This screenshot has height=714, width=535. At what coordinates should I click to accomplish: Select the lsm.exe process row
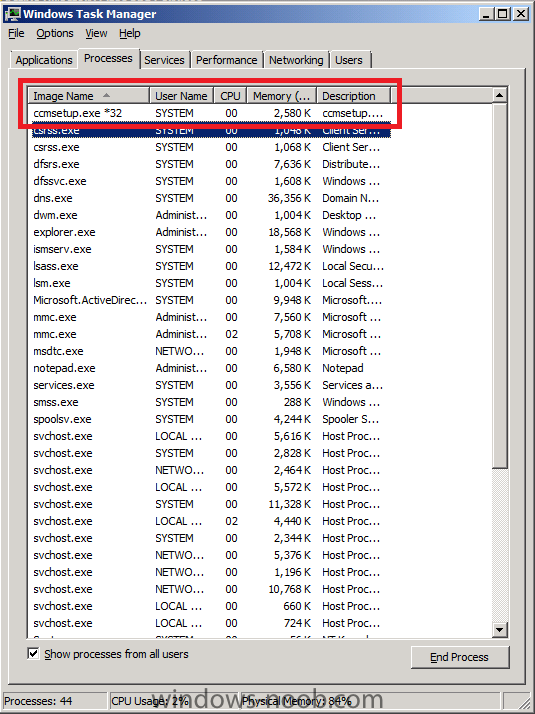click(209, 283)
